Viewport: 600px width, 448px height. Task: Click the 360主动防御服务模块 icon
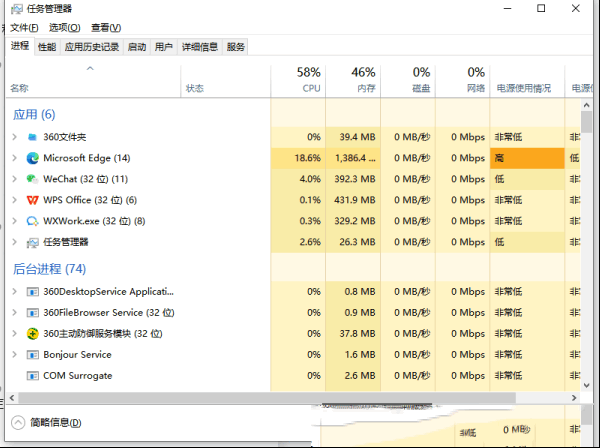33,334
